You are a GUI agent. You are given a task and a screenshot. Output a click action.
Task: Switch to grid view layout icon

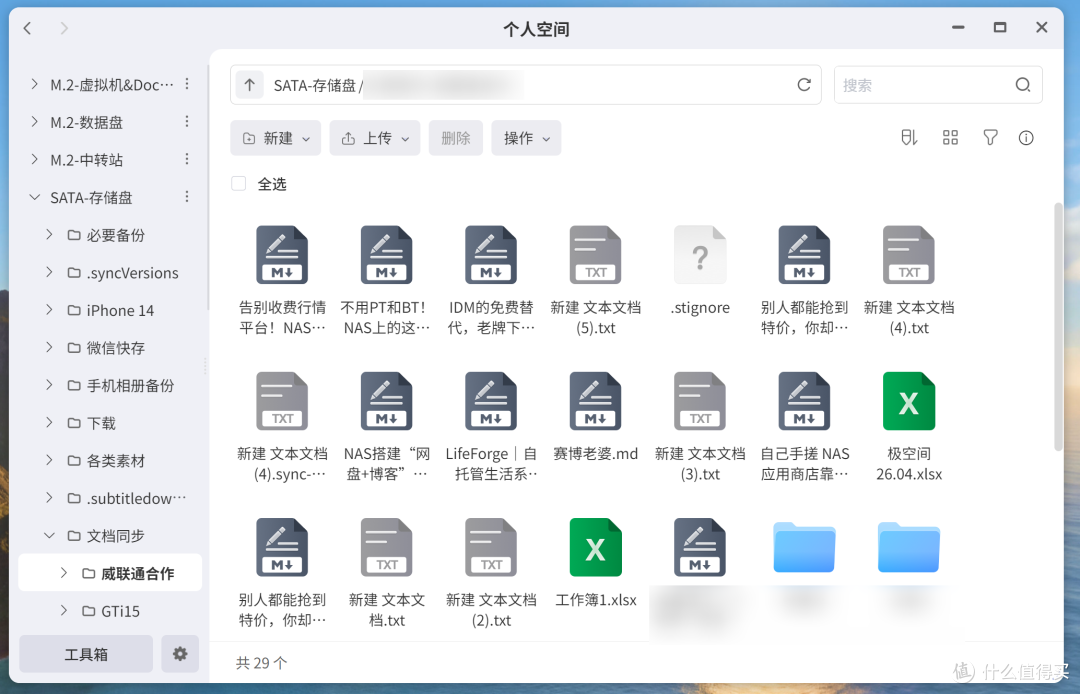[951, 138]
